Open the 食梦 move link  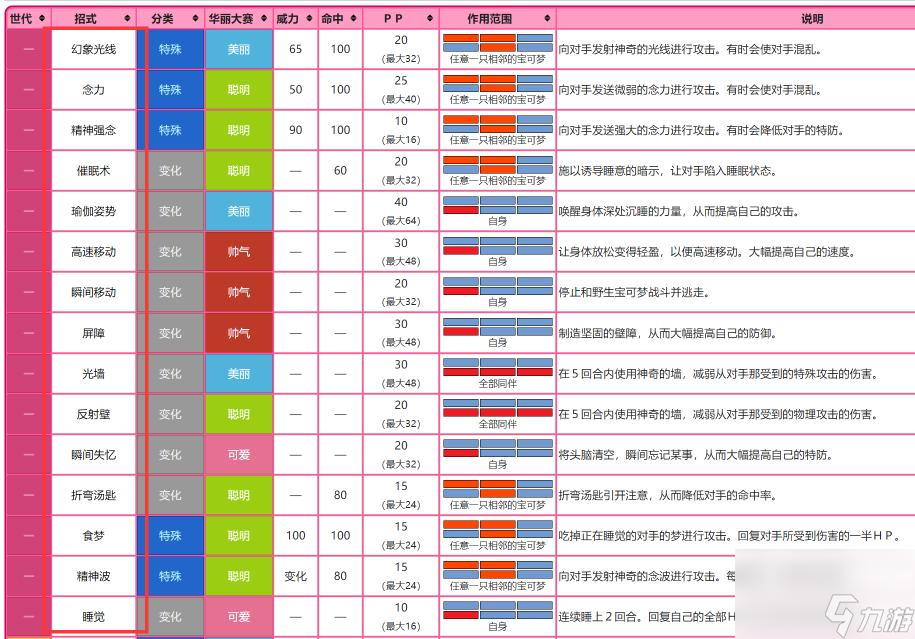pyautogui.click(x=93, y=536)
